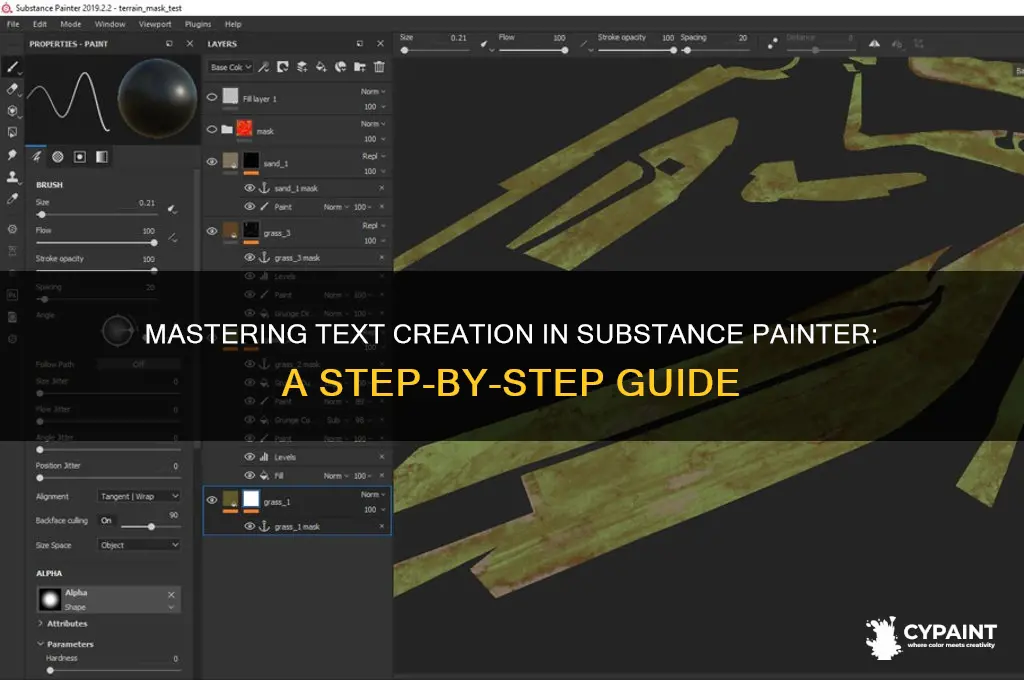Open the Mode menu
Viewport: 1024px width, 680px height.
(71, 24)
